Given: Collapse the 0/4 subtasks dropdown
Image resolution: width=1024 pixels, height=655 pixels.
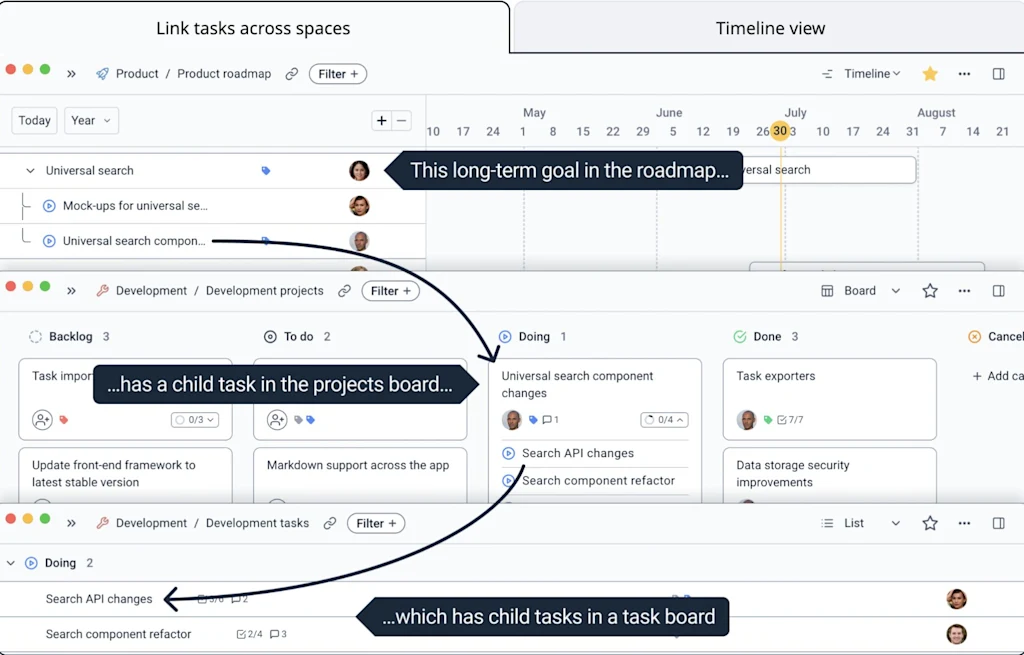Looking at the screenshot, I should coord(664,419).
